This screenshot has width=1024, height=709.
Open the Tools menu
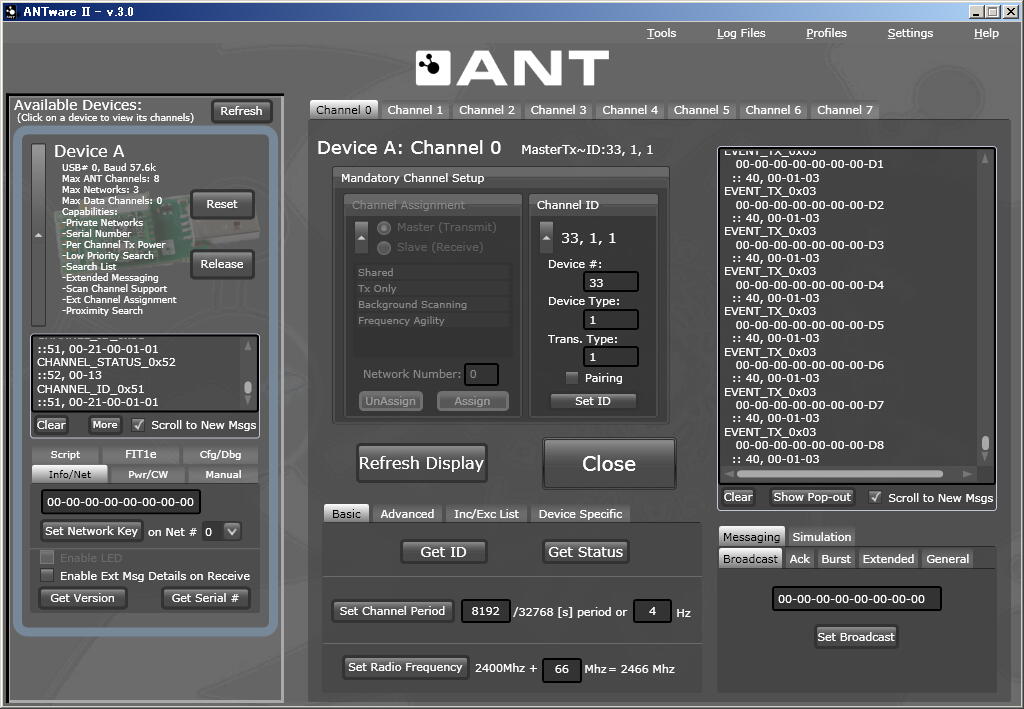(x=661, y=33)
